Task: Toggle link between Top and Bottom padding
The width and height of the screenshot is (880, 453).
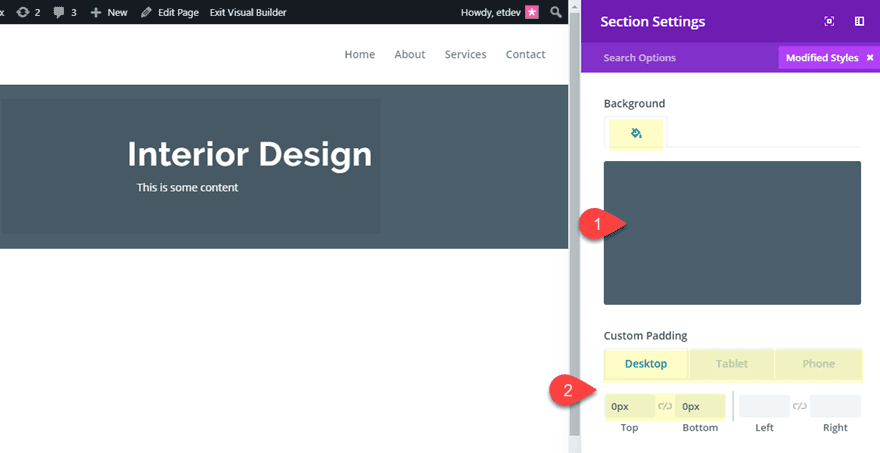Action: (665, 406)
